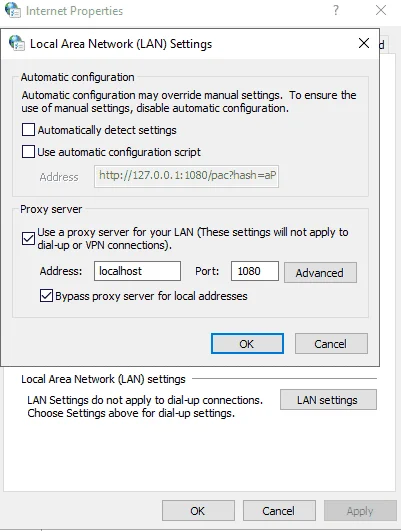This screenshot has height=531, width=401.
Task: Click the Port field showing 1080
Action: click(255, 271)
